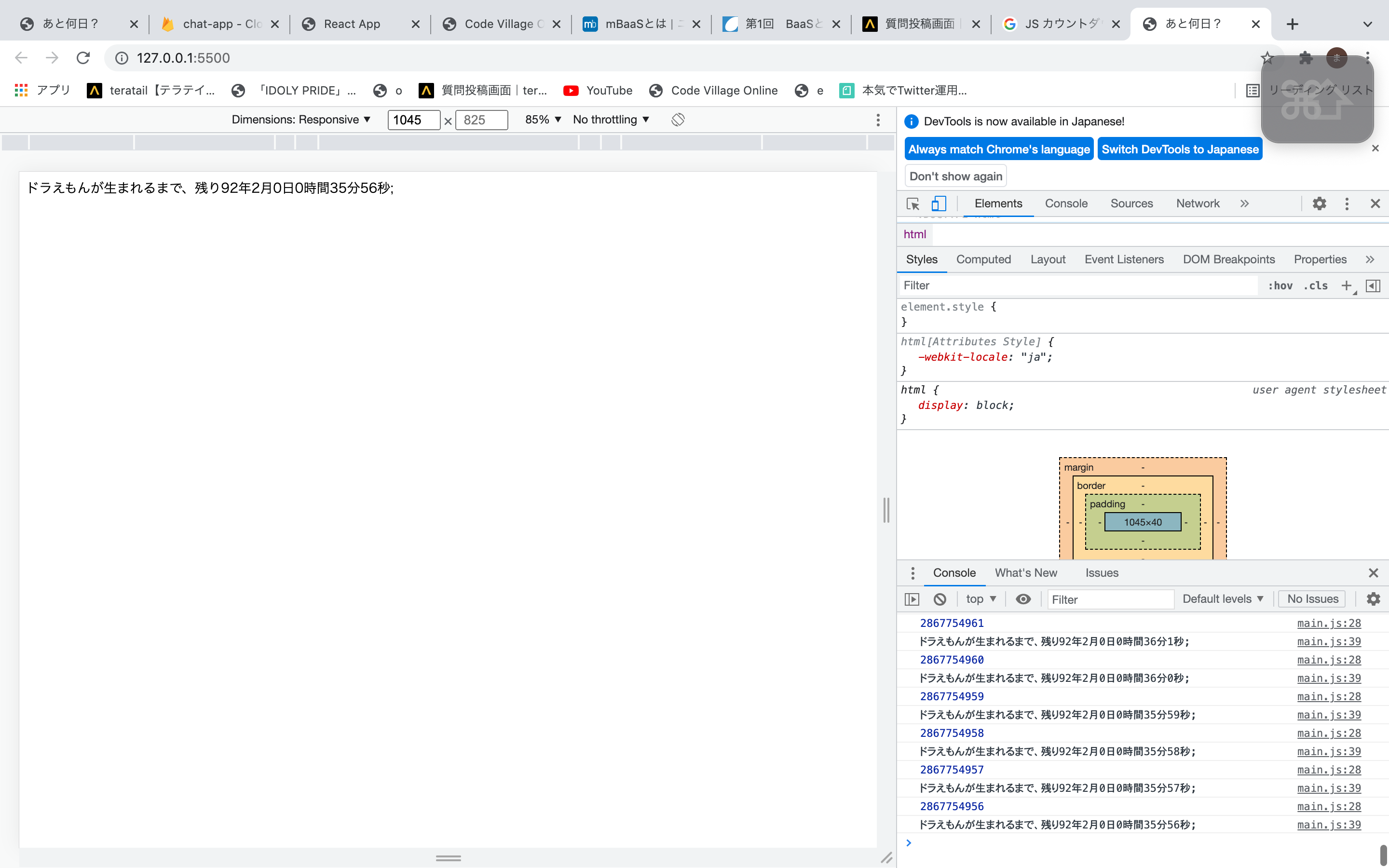Toggle the .cls class editor
The image size is (1389, 868).
click(x=1316, y=286)
